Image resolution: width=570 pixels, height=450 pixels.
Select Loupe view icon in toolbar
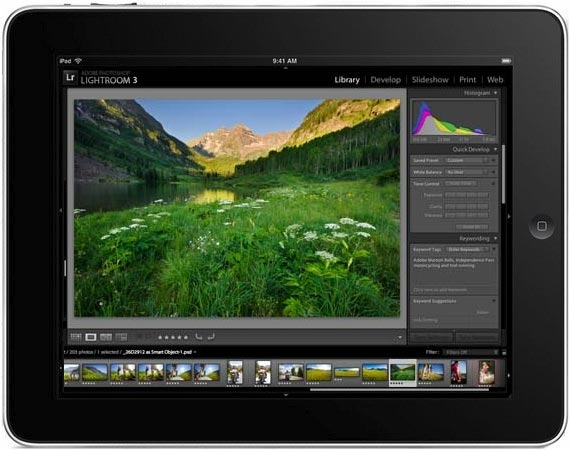91,337
